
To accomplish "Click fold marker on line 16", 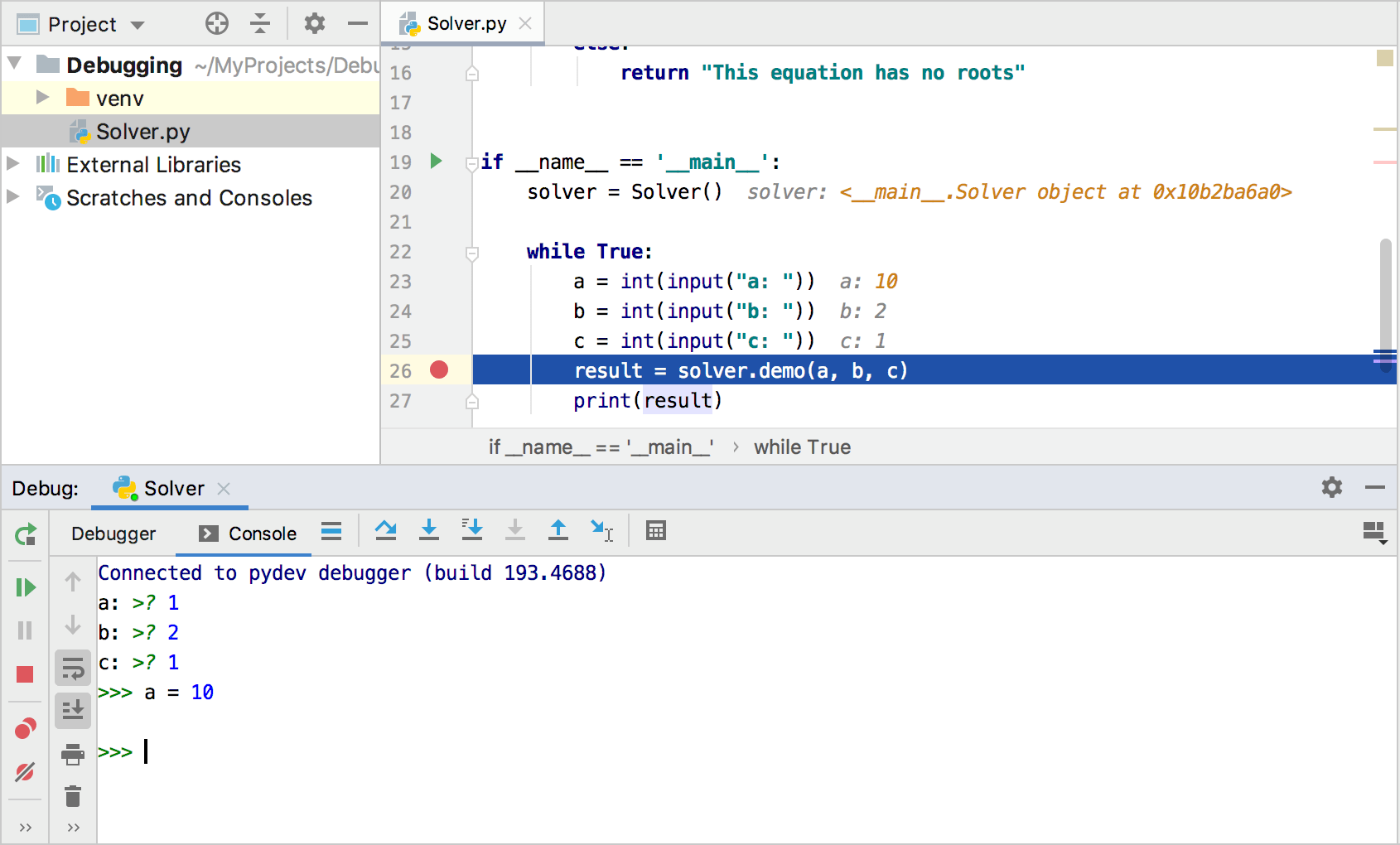I will coord(472,73).
